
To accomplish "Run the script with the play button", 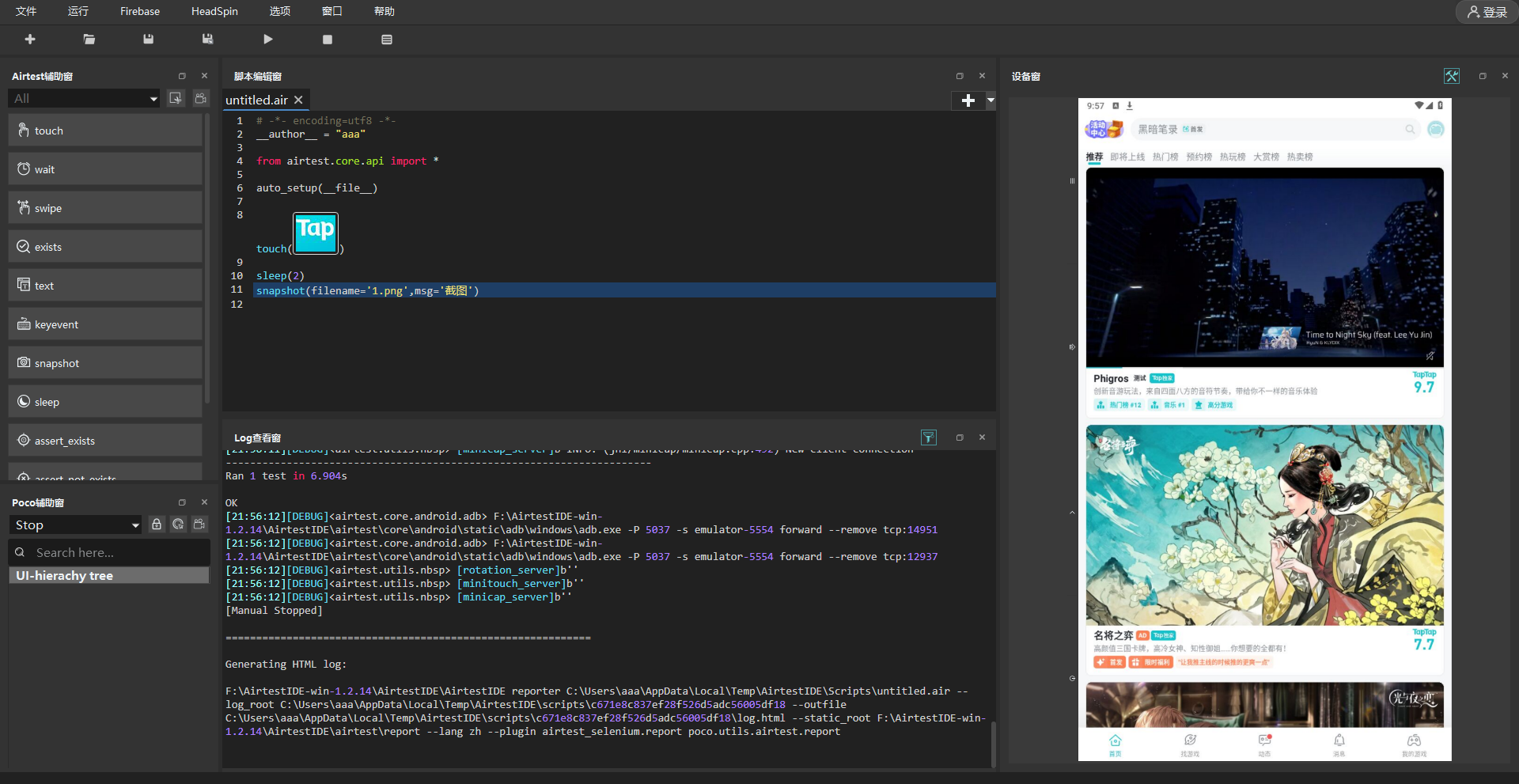I will pyautogui.click(x=268, y=39).
